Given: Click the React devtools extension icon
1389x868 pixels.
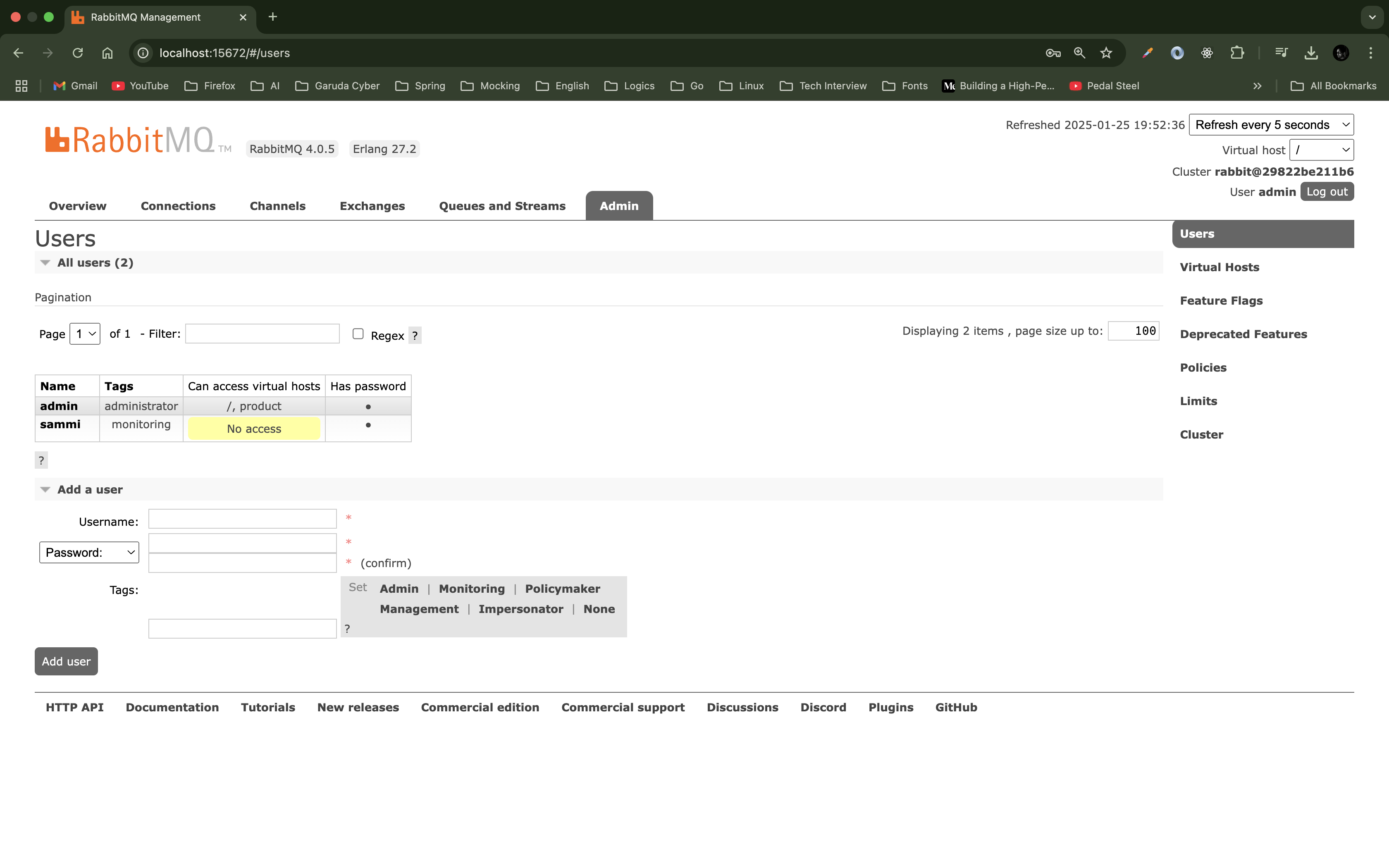Looking at the screenshot, I should [1207, 53].
